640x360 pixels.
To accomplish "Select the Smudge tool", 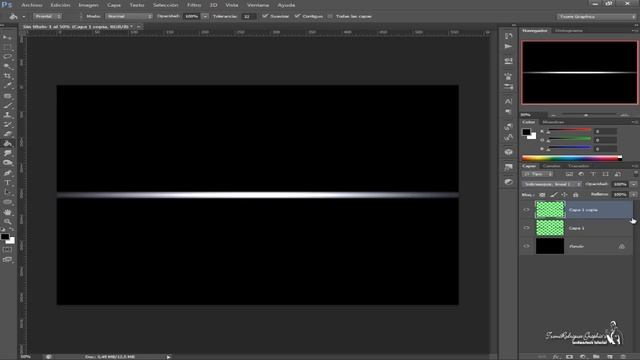I will coord(7,153).
